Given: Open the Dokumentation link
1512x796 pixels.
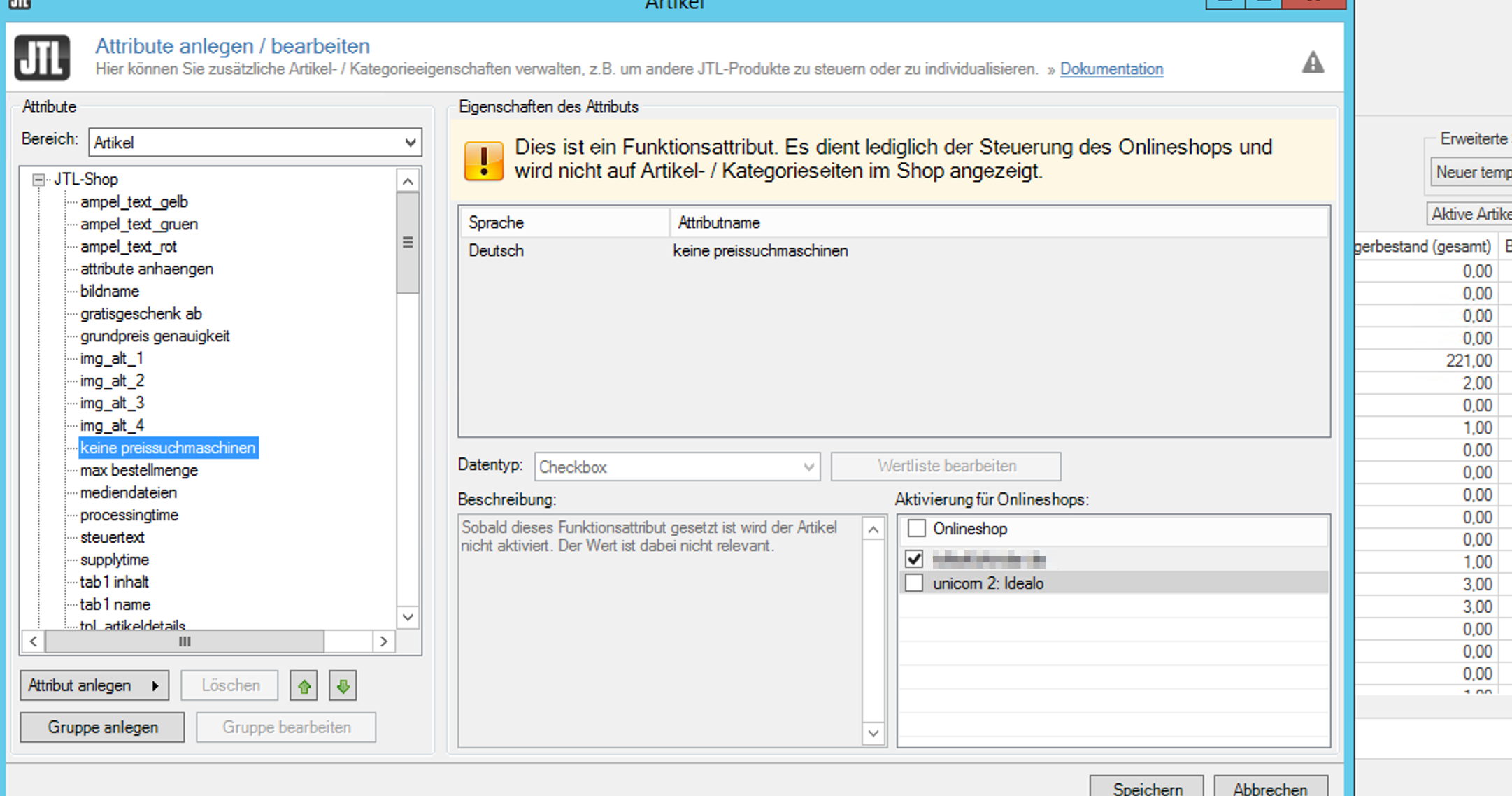Looking at the screenshot, I should tap(1111, 69).
